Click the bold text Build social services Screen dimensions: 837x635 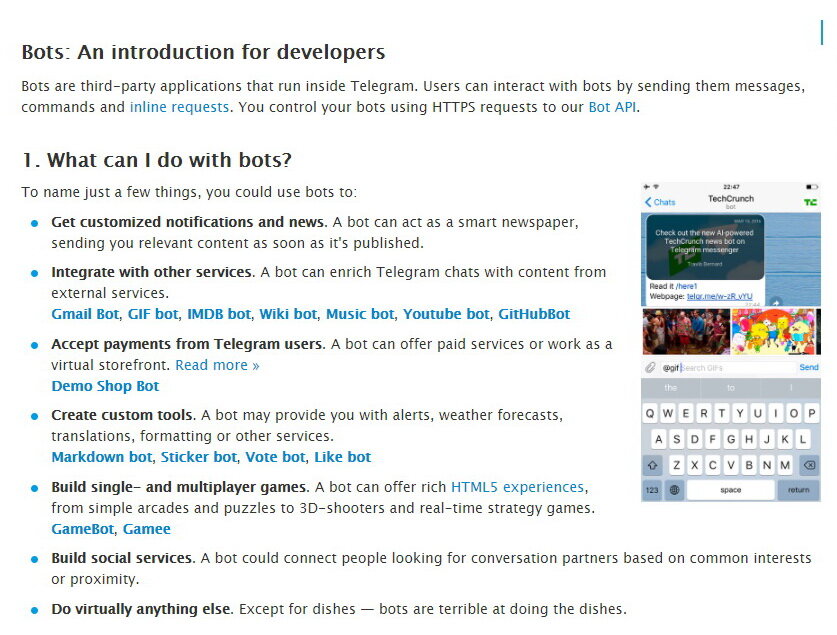click(123, 558)
